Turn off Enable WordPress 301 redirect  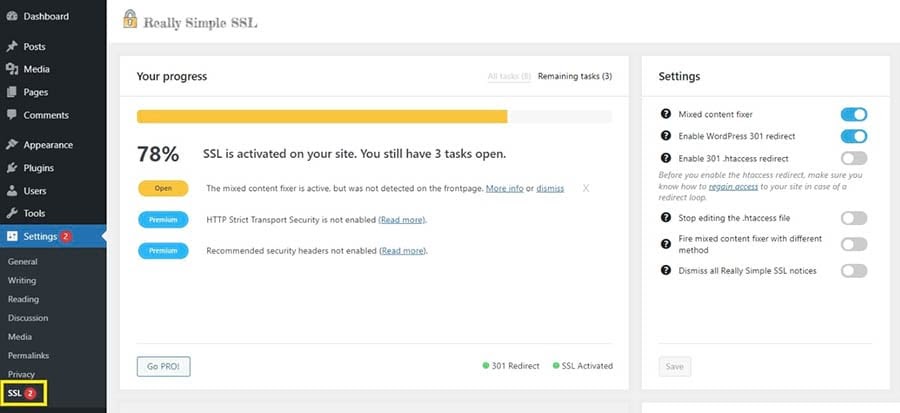pos(853,136)
